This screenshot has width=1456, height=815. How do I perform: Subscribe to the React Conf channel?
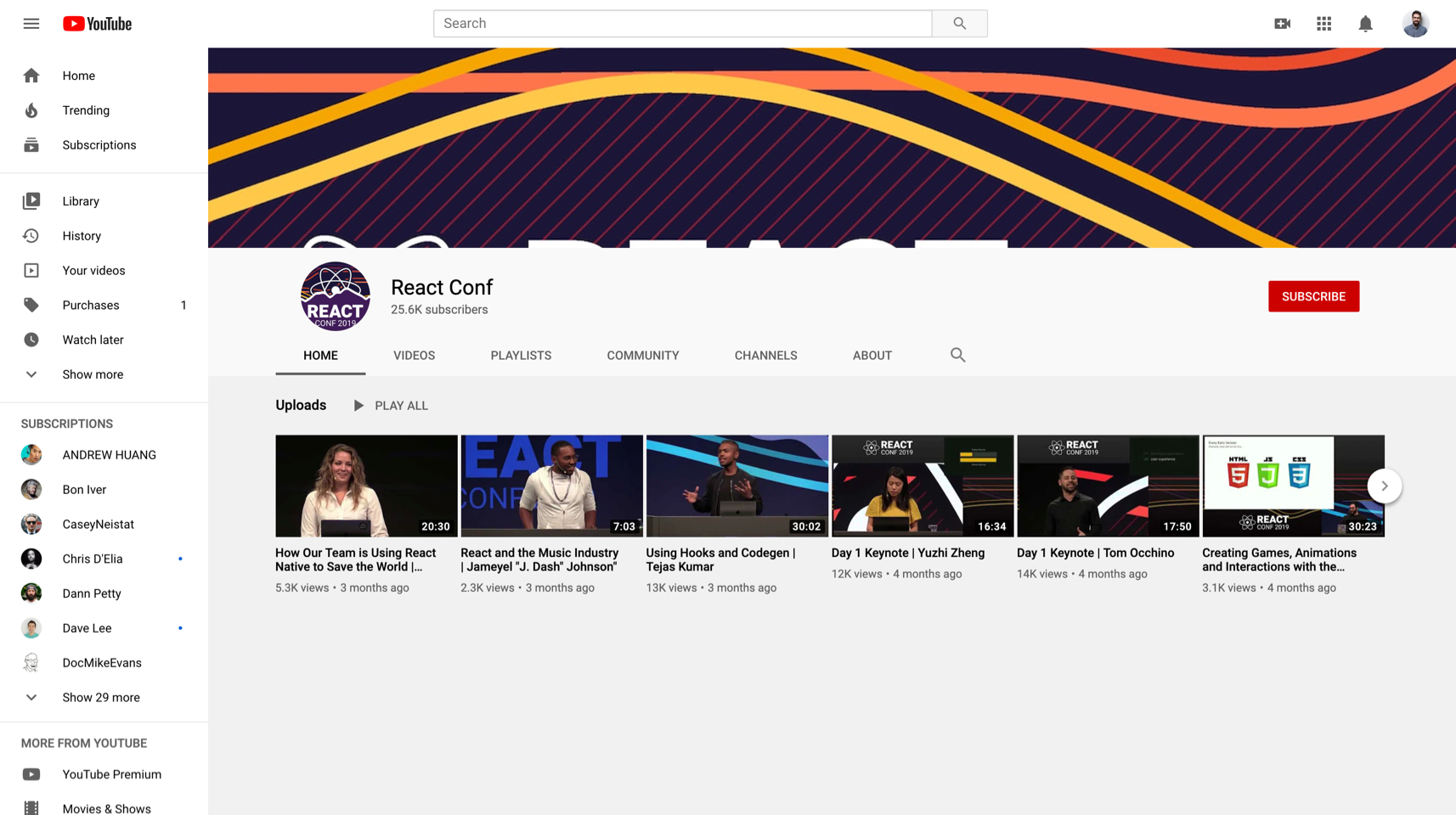pyautogui.click(x=1312, y=296)
